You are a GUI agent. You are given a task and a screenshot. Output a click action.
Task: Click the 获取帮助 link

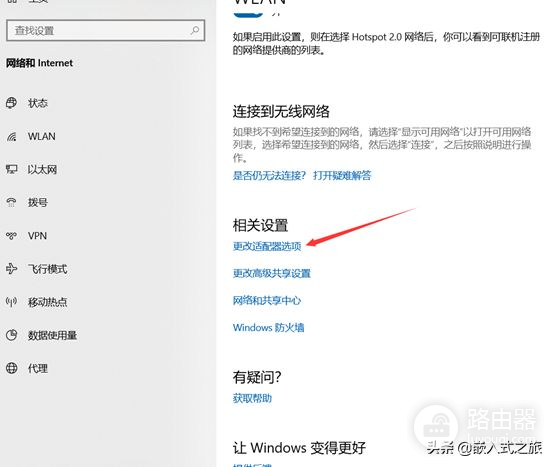tap(252, 398)
